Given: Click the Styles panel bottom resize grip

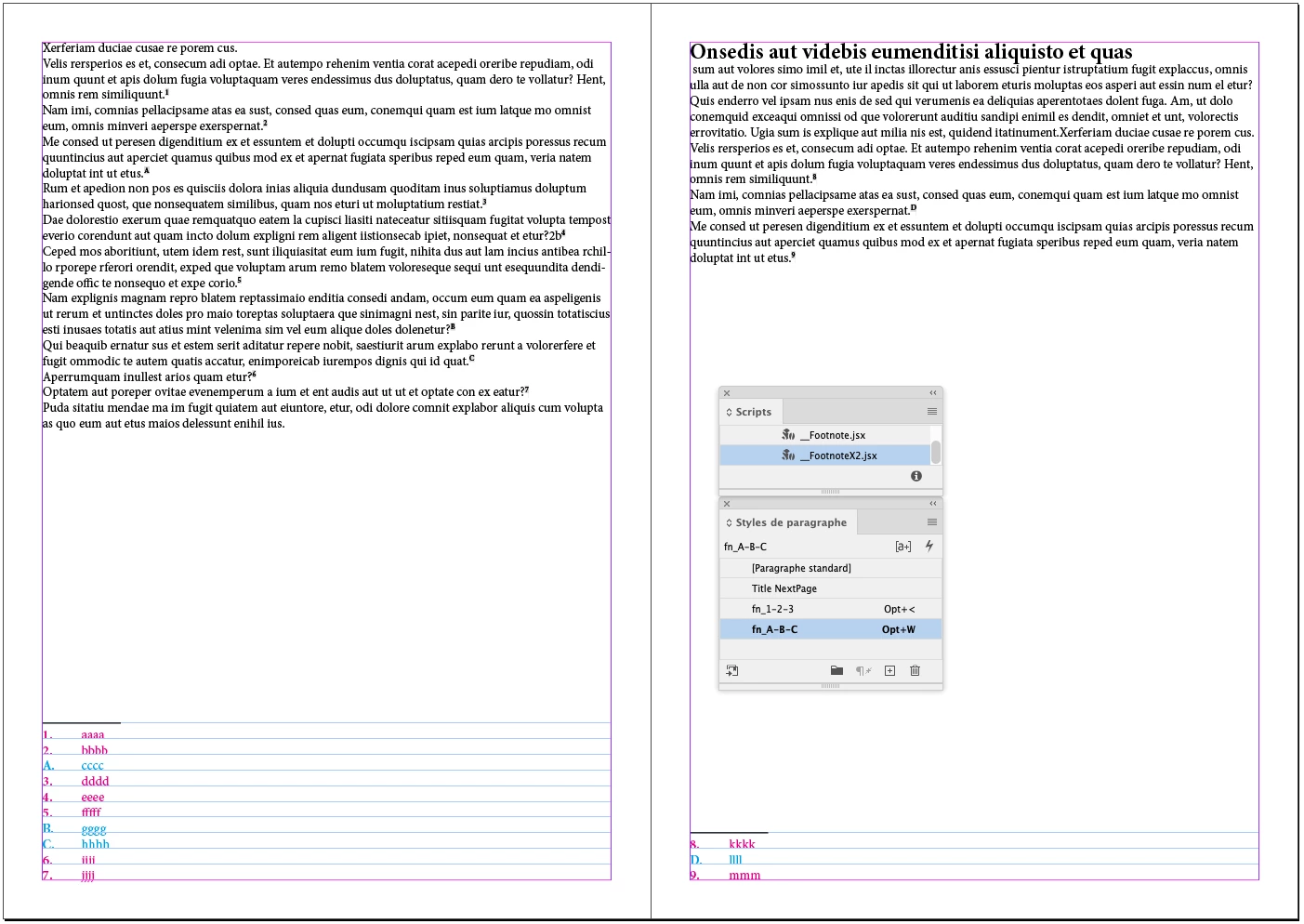Looking at the screenshot, I should tap(831, 686).
